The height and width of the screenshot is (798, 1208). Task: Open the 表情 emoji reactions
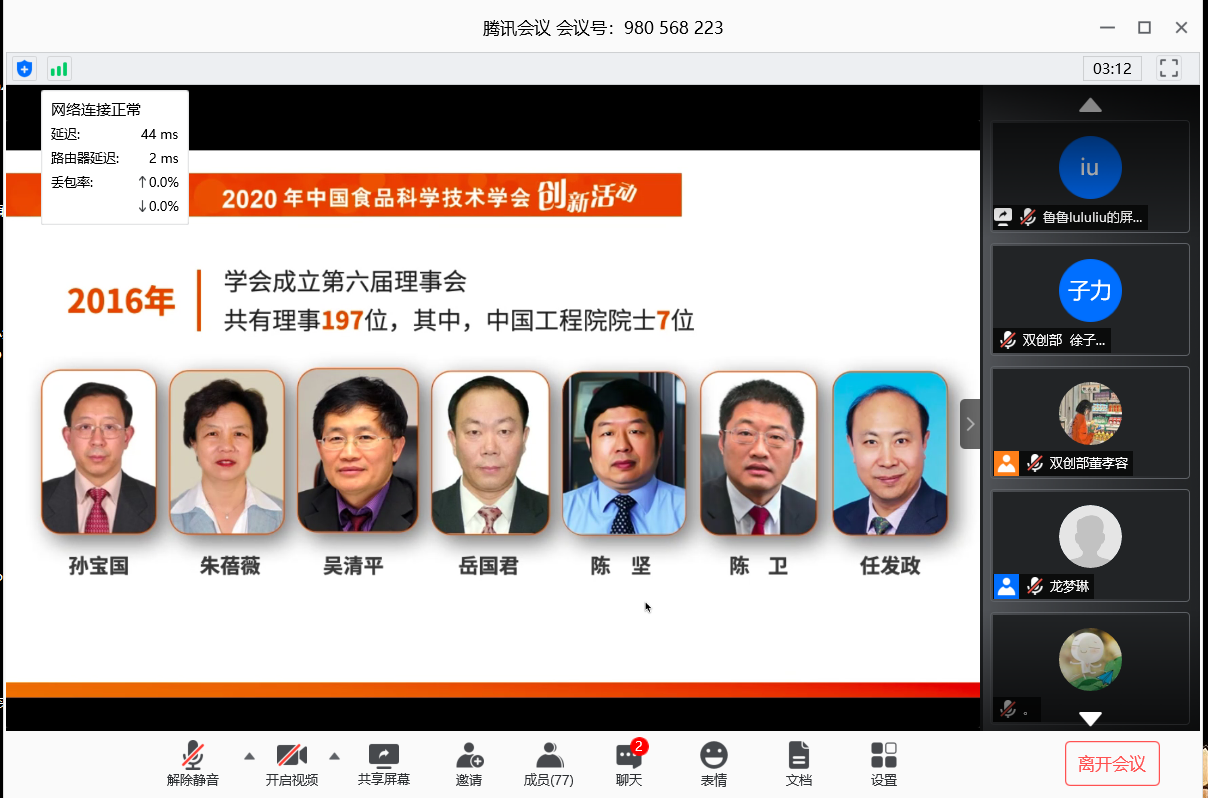pyautogui.click(x=713, y=764)
